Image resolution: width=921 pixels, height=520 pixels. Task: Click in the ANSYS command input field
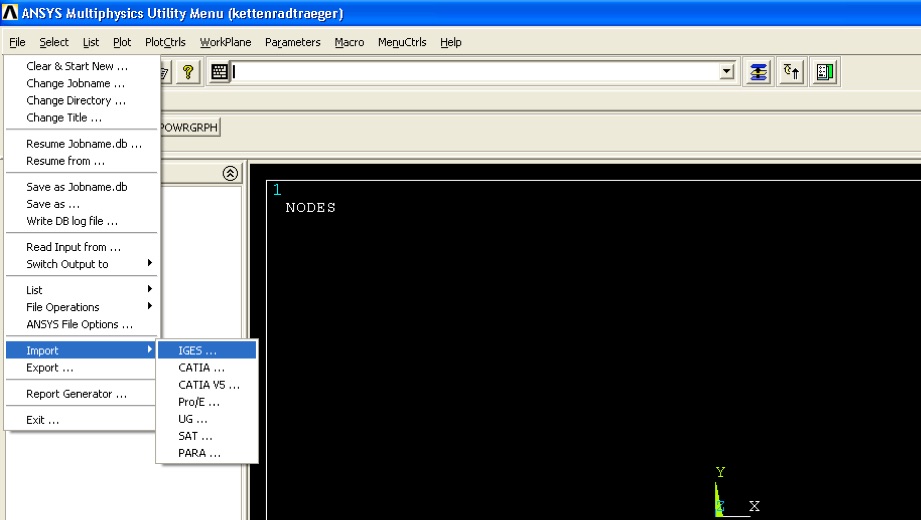coord(475,72)
